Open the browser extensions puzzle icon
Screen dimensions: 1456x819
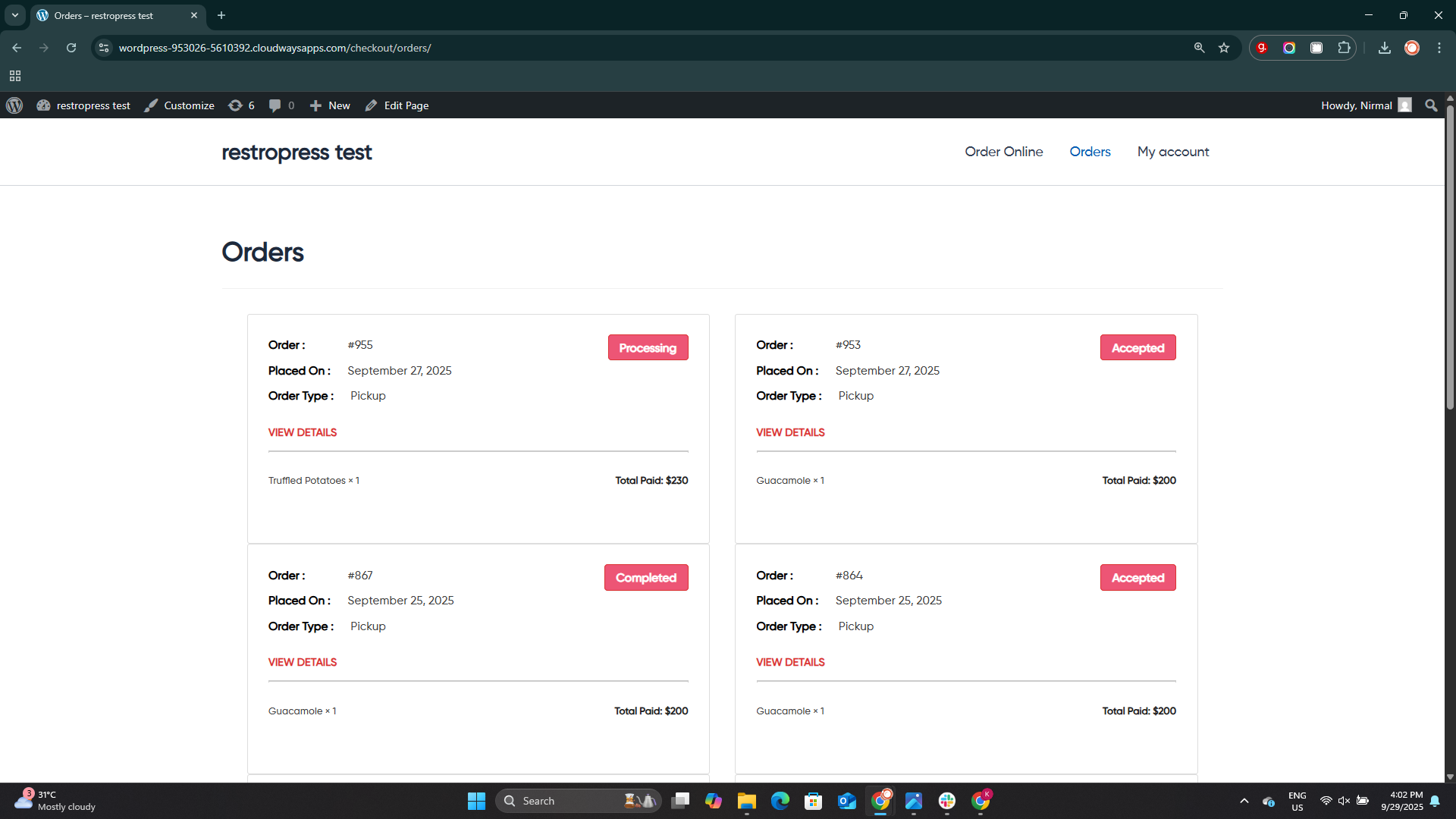1344,48
